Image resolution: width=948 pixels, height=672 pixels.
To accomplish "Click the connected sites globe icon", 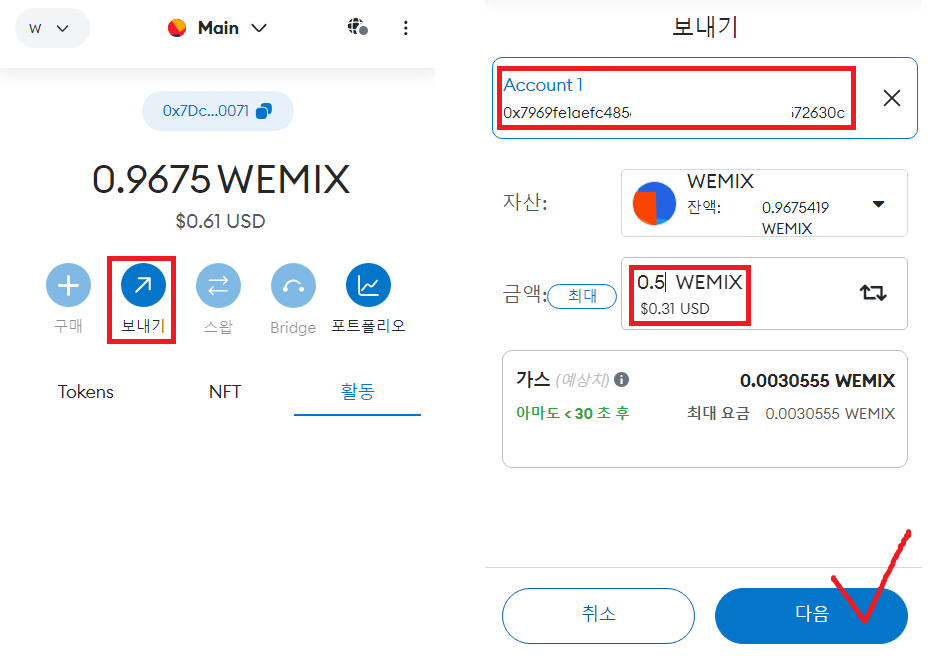I will pos(357,27).
